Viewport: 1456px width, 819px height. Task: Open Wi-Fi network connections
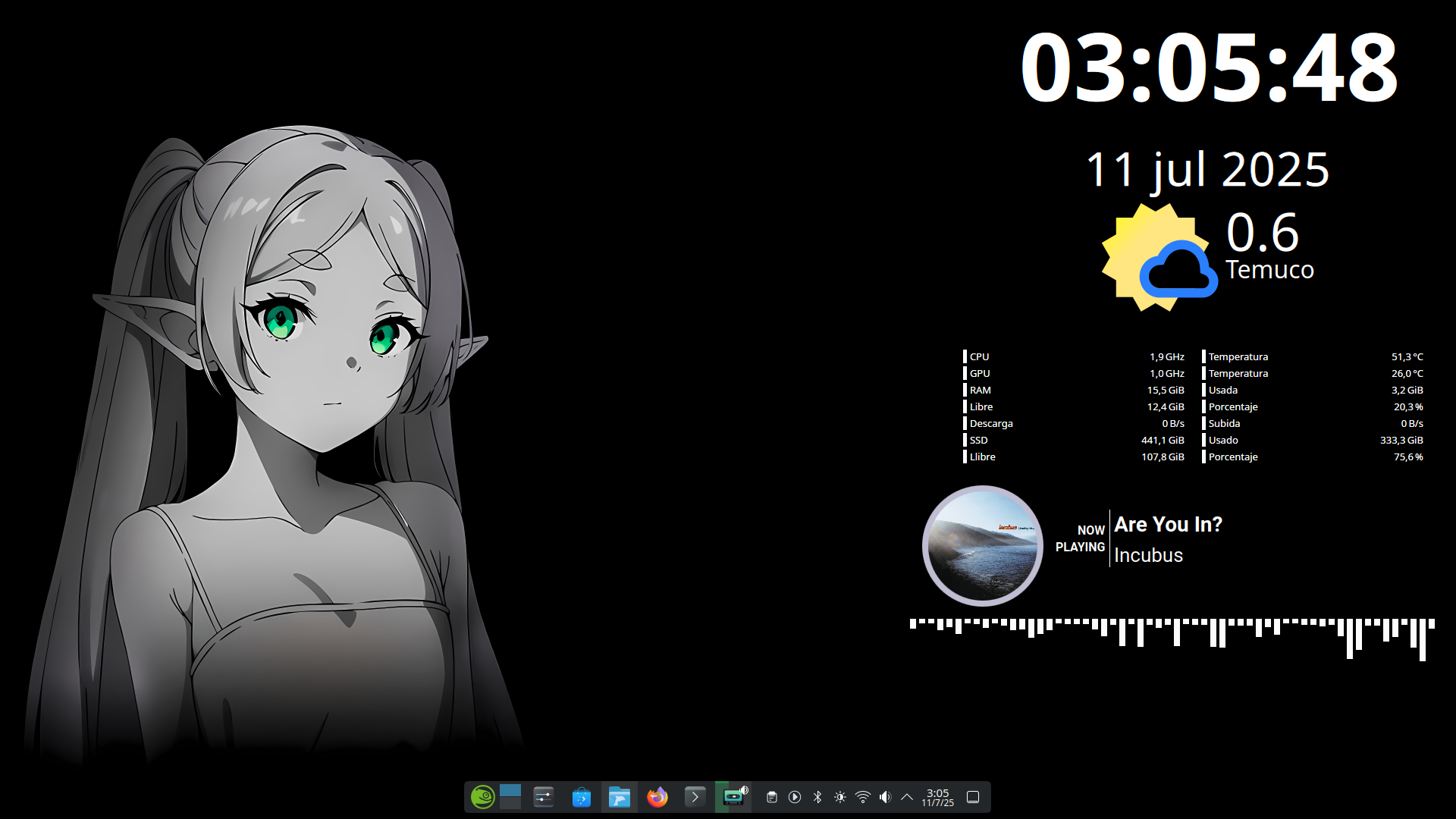(x=863, y=797)
